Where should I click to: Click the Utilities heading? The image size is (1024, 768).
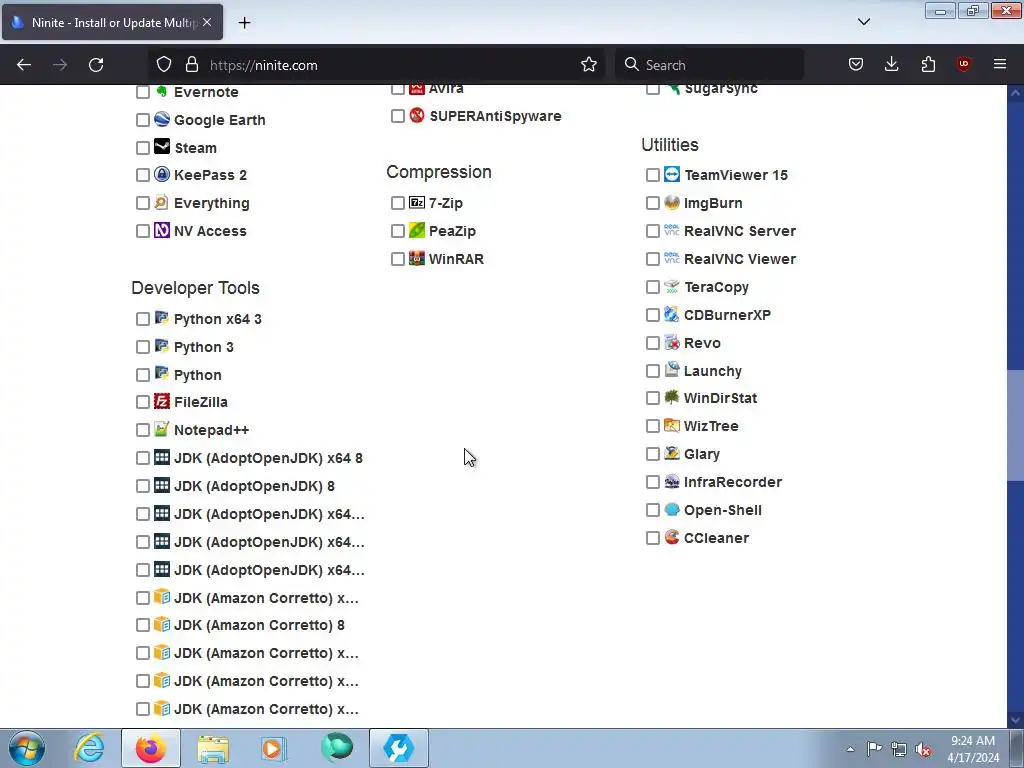click(669, 144)
